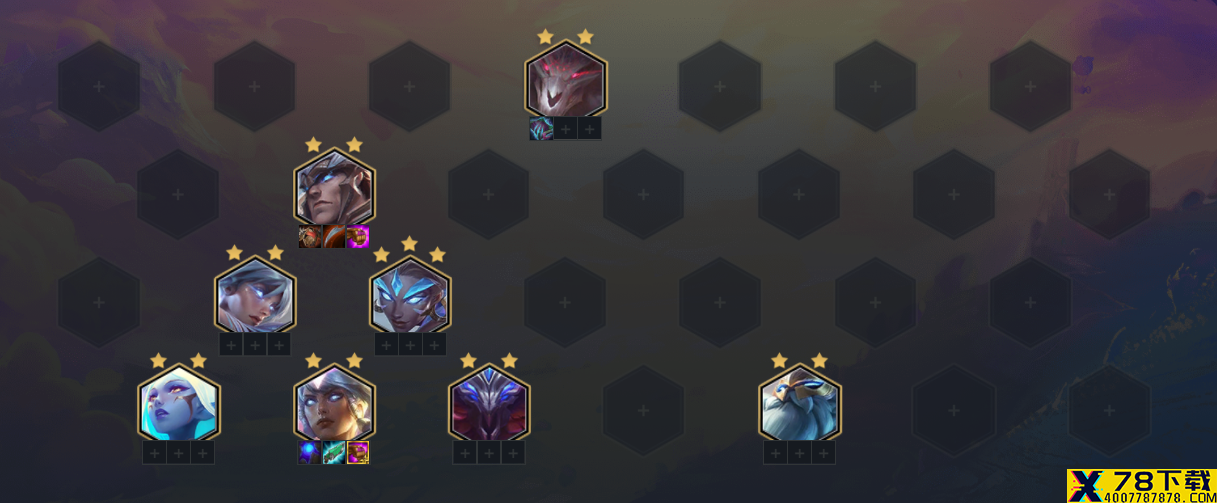Click the helmeted warrior champion with three items

pyautogui.click(x=334, y=188)
